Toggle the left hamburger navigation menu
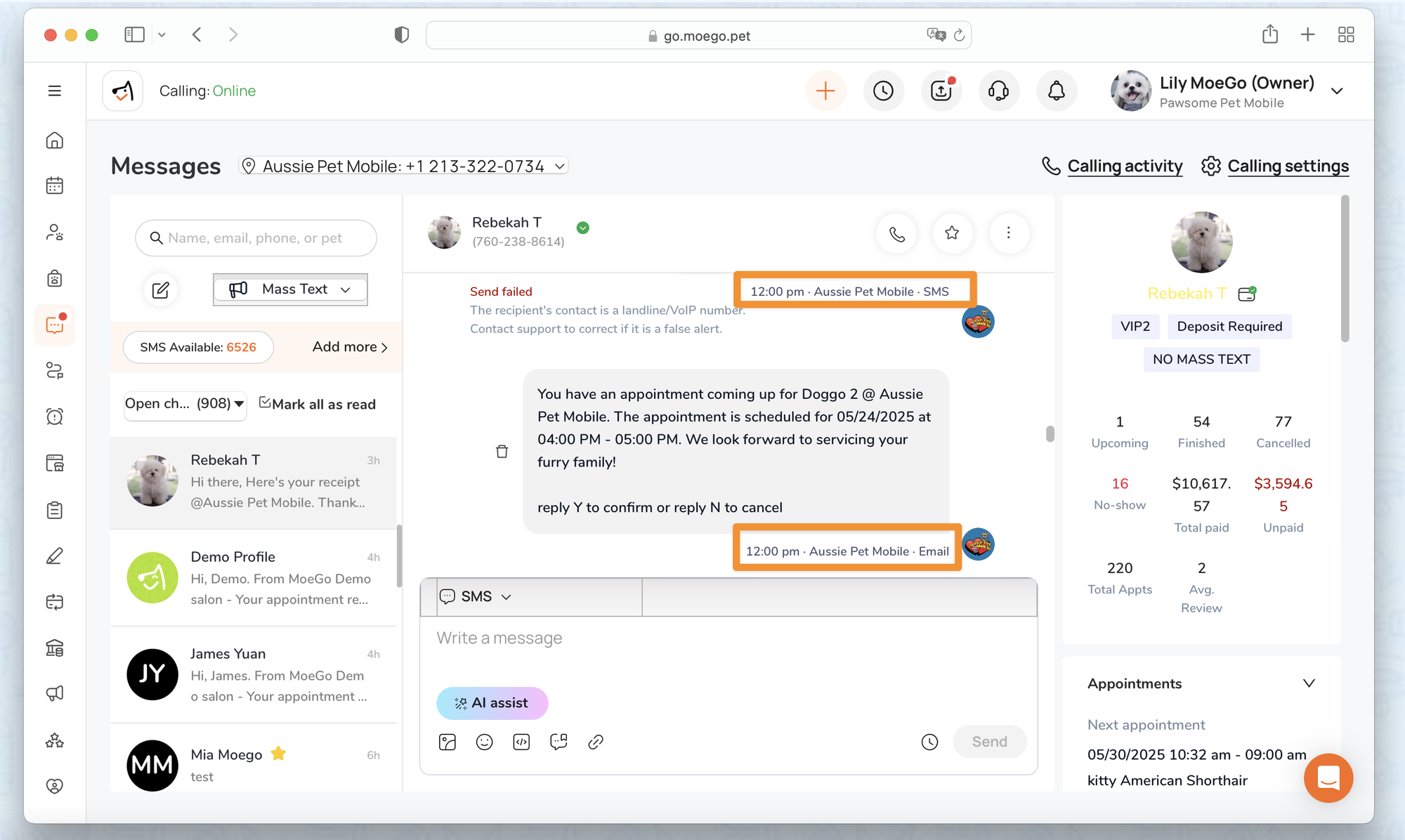Screen dimensions: 1405x840 coord(54,91)
